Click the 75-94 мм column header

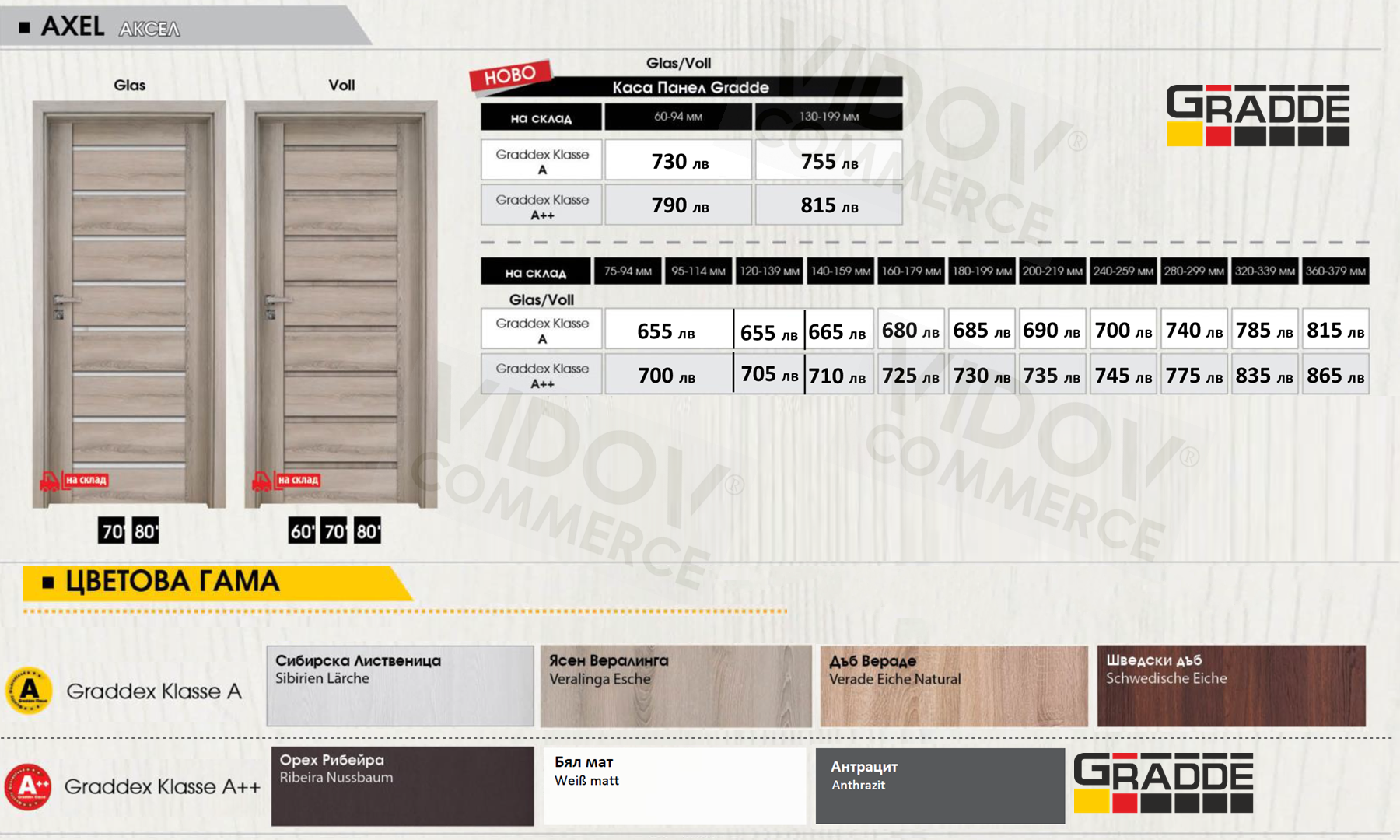coord(628,271)
